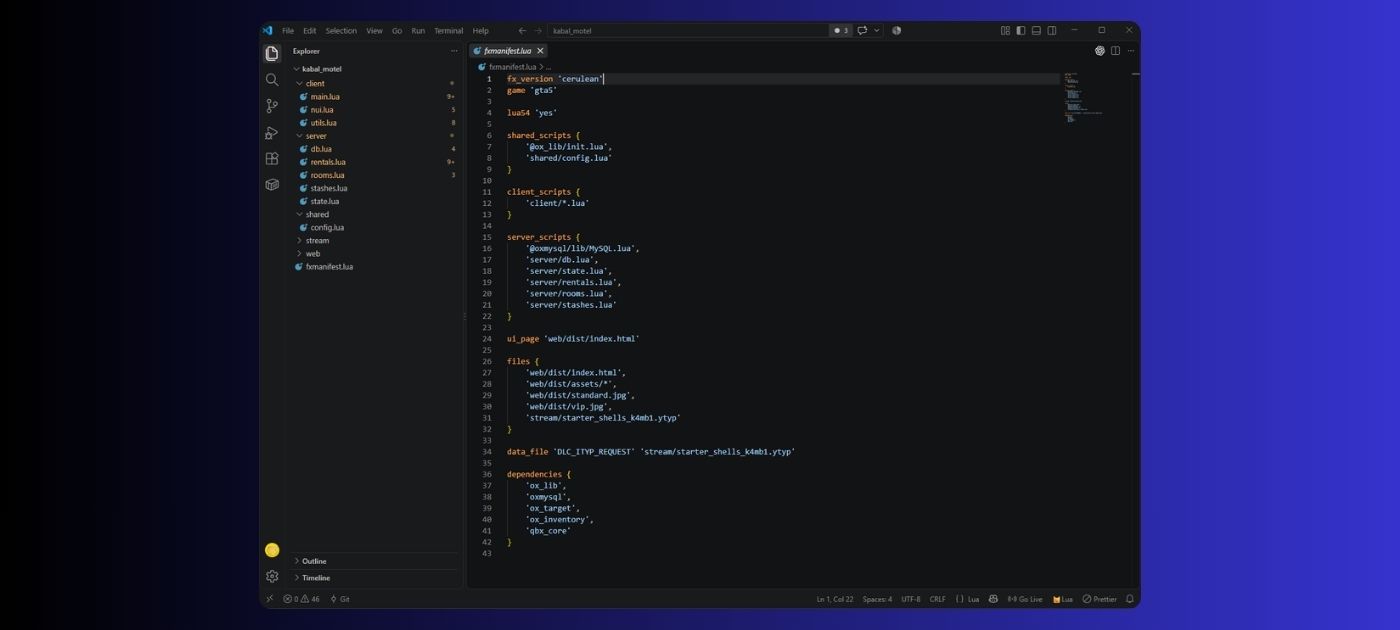Collapse the server folder
This screenshot has width=1400, height=630.
pyautogui.click(x=376, y=136)
